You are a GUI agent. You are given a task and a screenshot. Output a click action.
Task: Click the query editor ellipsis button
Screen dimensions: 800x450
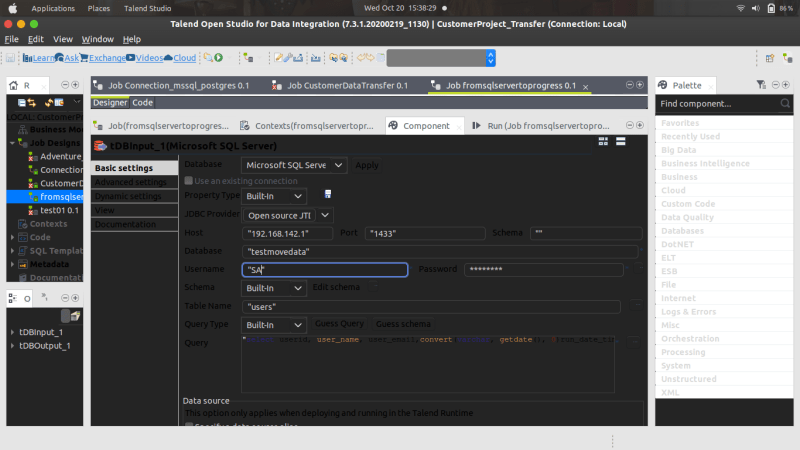click(635, 341)
